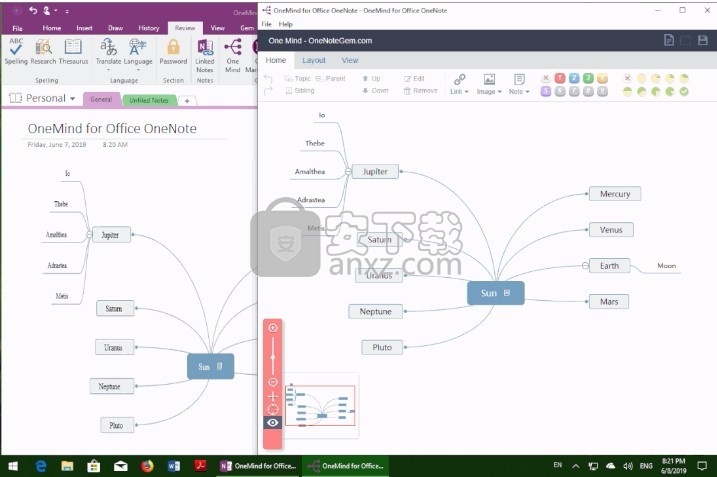Click the new document icon in OneMind header
Viewport: 717px width, 477px height.
click(x=669, y=40)
